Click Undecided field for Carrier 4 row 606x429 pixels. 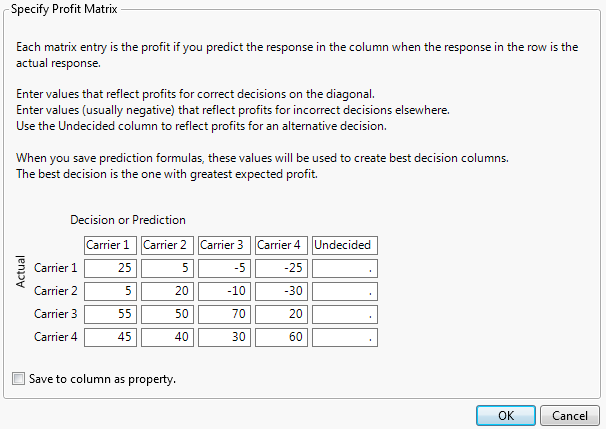pyautogui.click(x=345, y=337)
